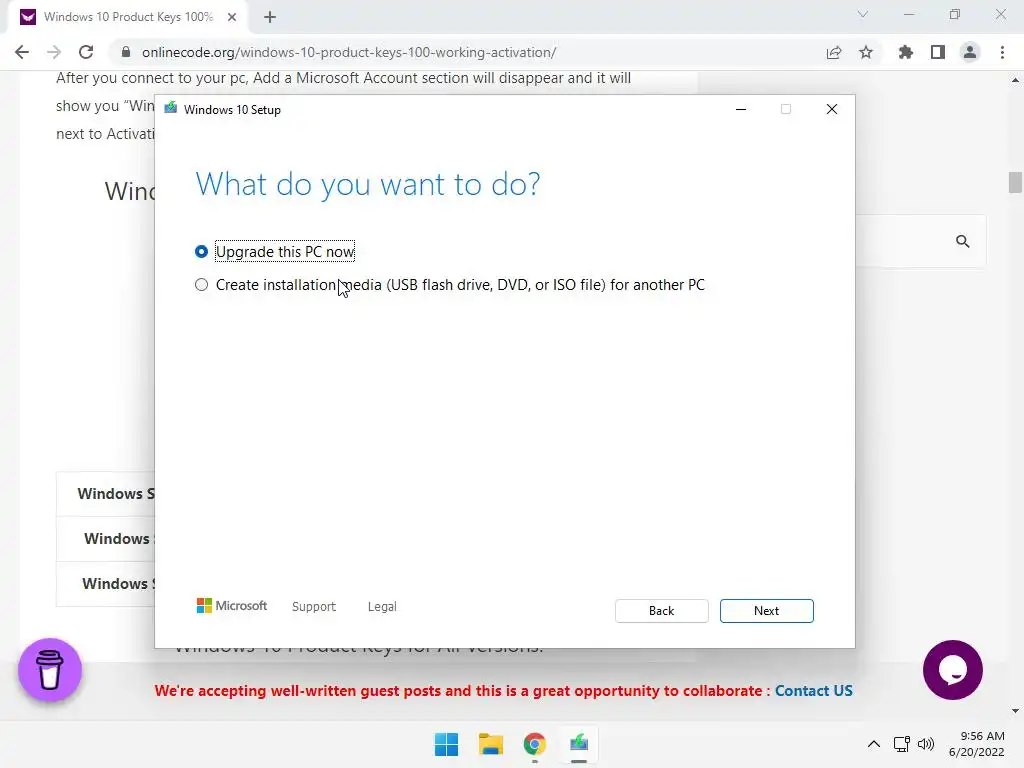Go forward in Chrome browser
This screenshot has width=1024, height=768.
click(54, 52)
